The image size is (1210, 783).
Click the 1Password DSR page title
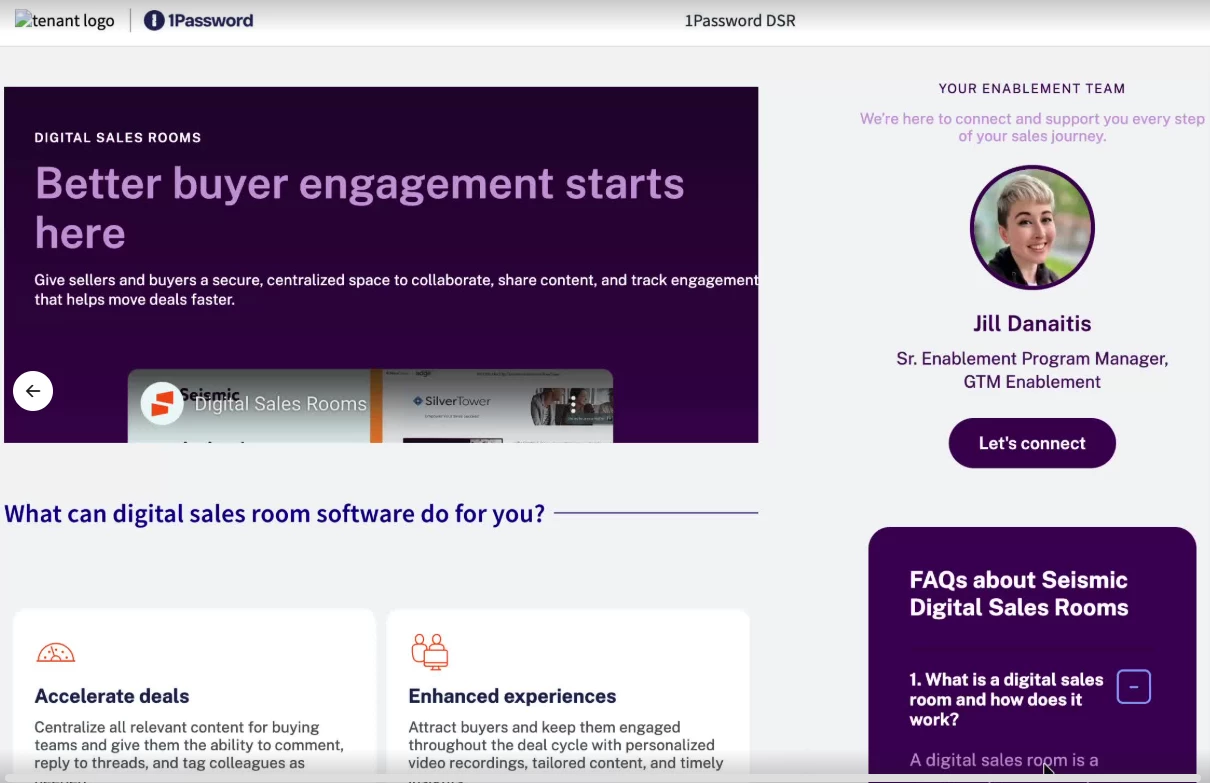click(740, 21)
